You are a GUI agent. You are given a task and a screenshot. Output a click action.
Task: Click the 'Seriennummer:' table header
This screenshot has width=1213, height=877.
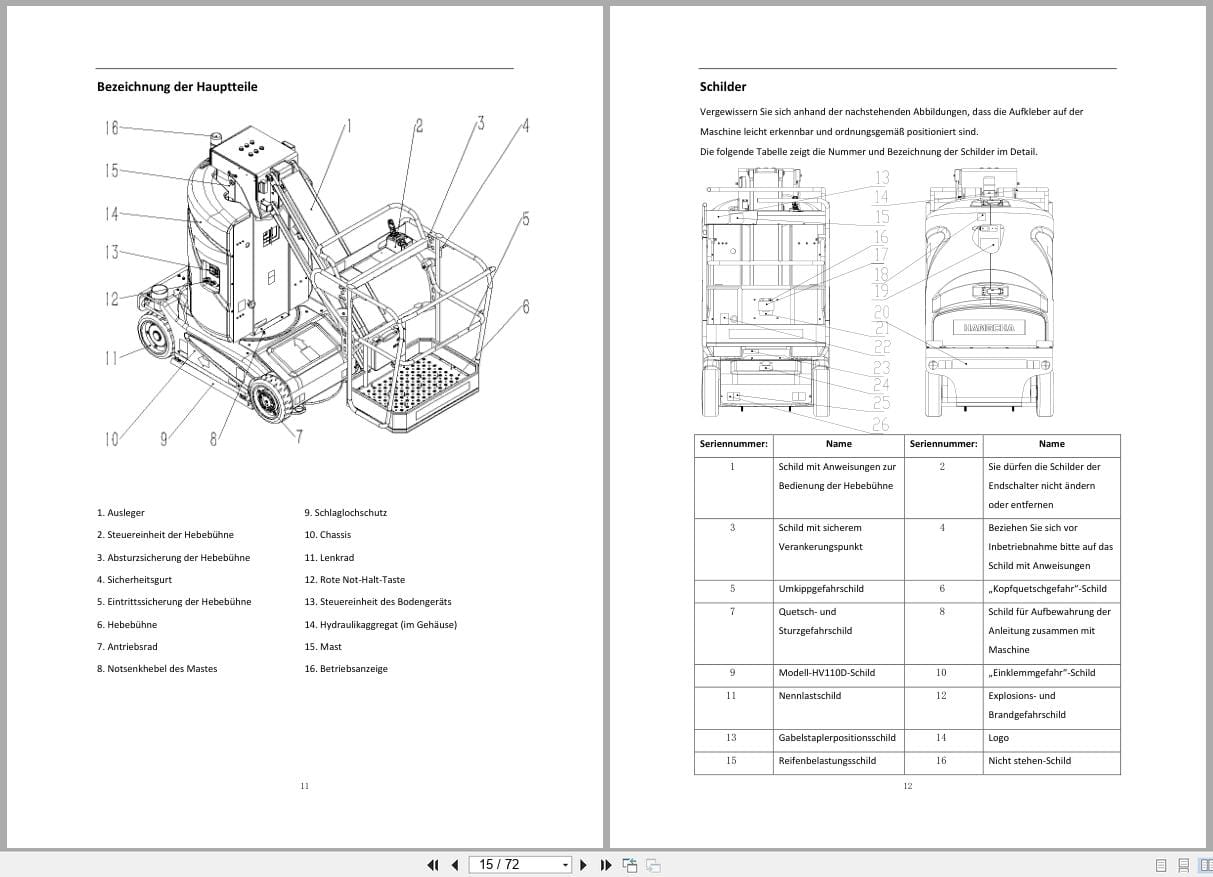pyautogui.click(x=732, y=444)
